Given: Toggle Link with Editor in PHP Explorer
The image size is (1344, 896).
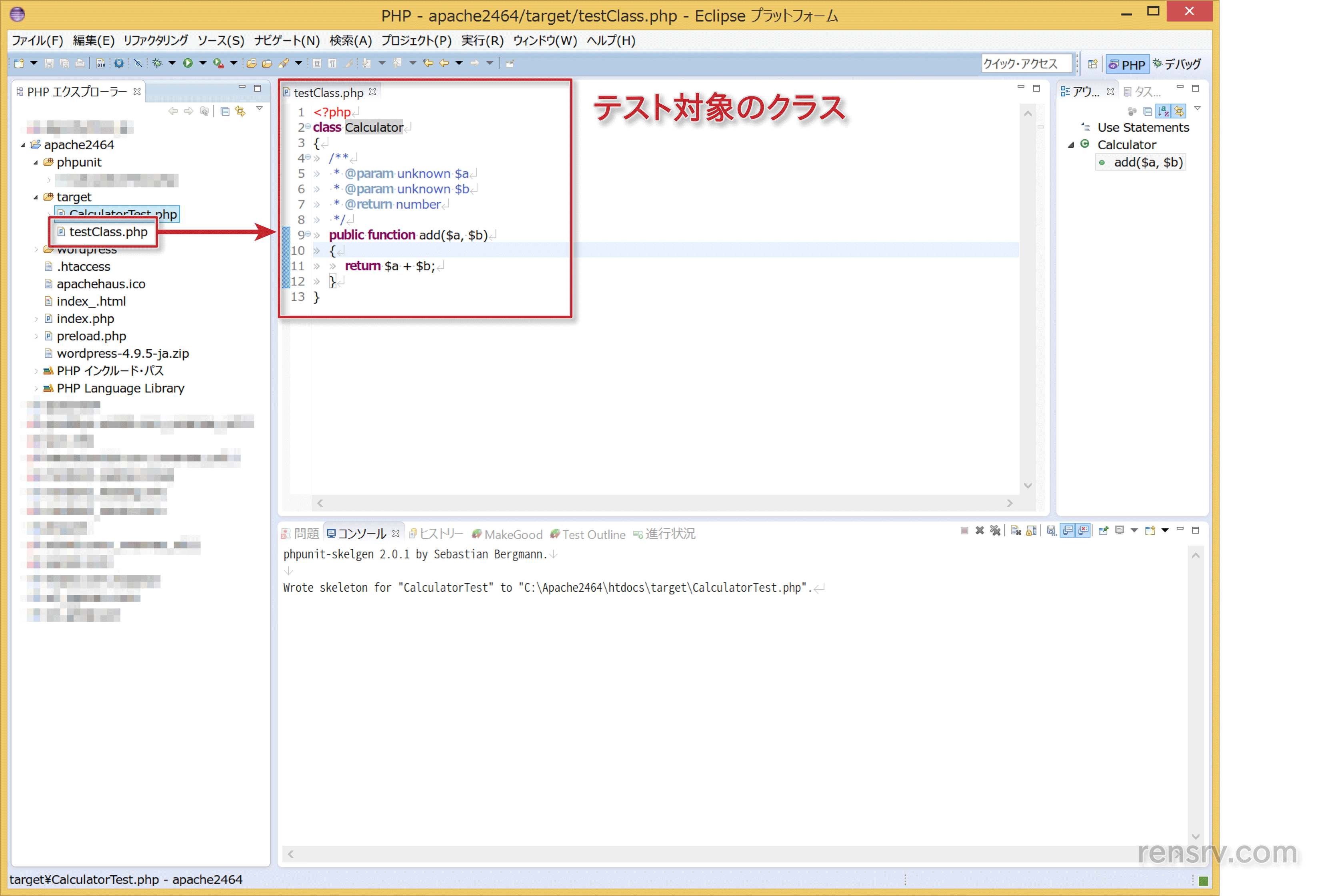Looking at the screenshot, I should 240,111.
